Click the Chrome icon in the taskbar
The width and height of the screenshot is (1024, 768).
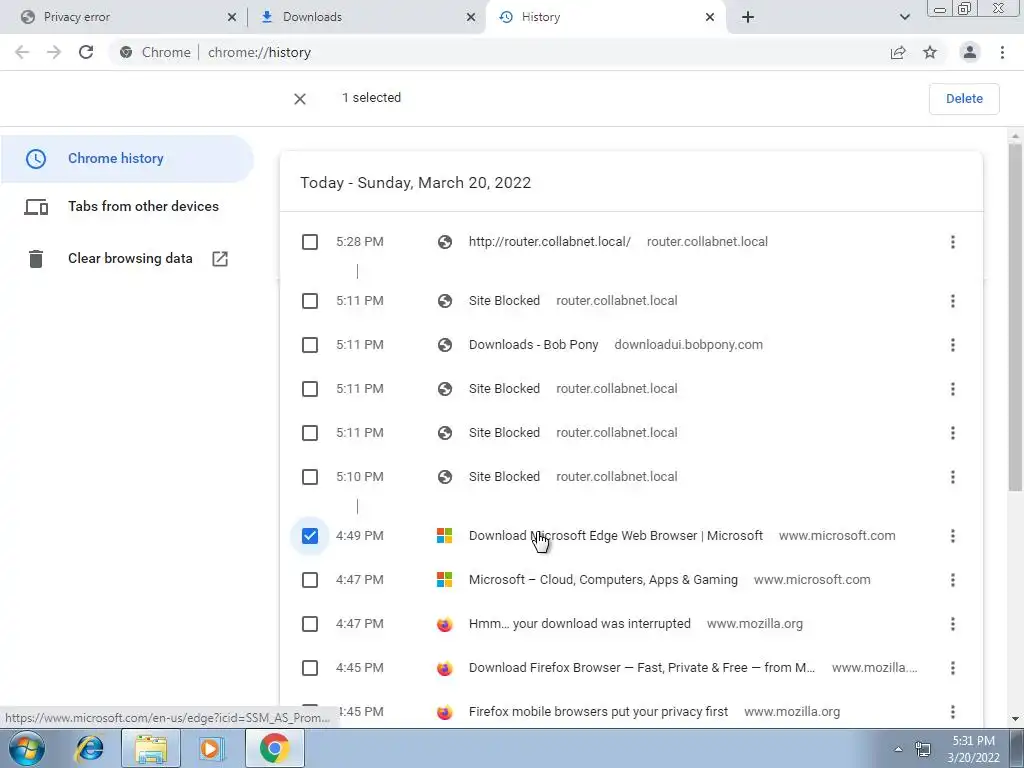tap(275, 748)
